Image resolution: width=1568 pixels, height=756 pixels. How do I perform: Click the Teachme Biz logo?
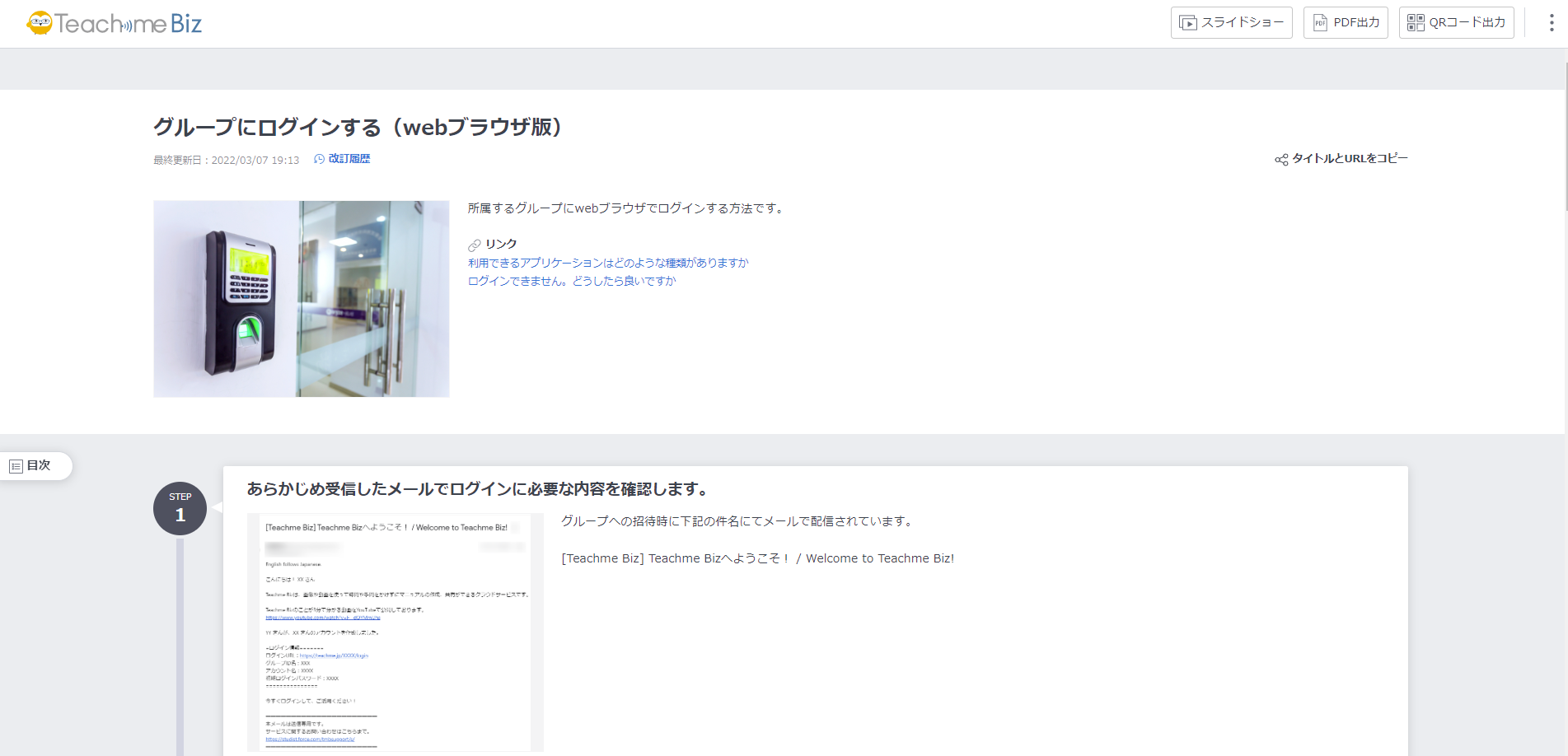click(114, 23)
